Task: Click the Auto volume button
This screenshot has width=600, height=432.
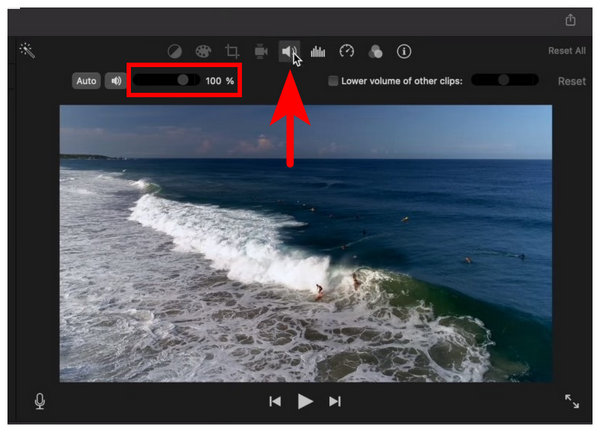Action: click(86, 81)
